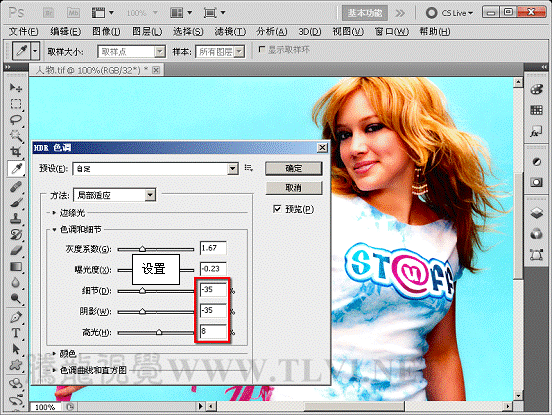Viewport: 552px width, 415px height.
Task: Select the Magic Wand tool
Action: pos(15,136)
